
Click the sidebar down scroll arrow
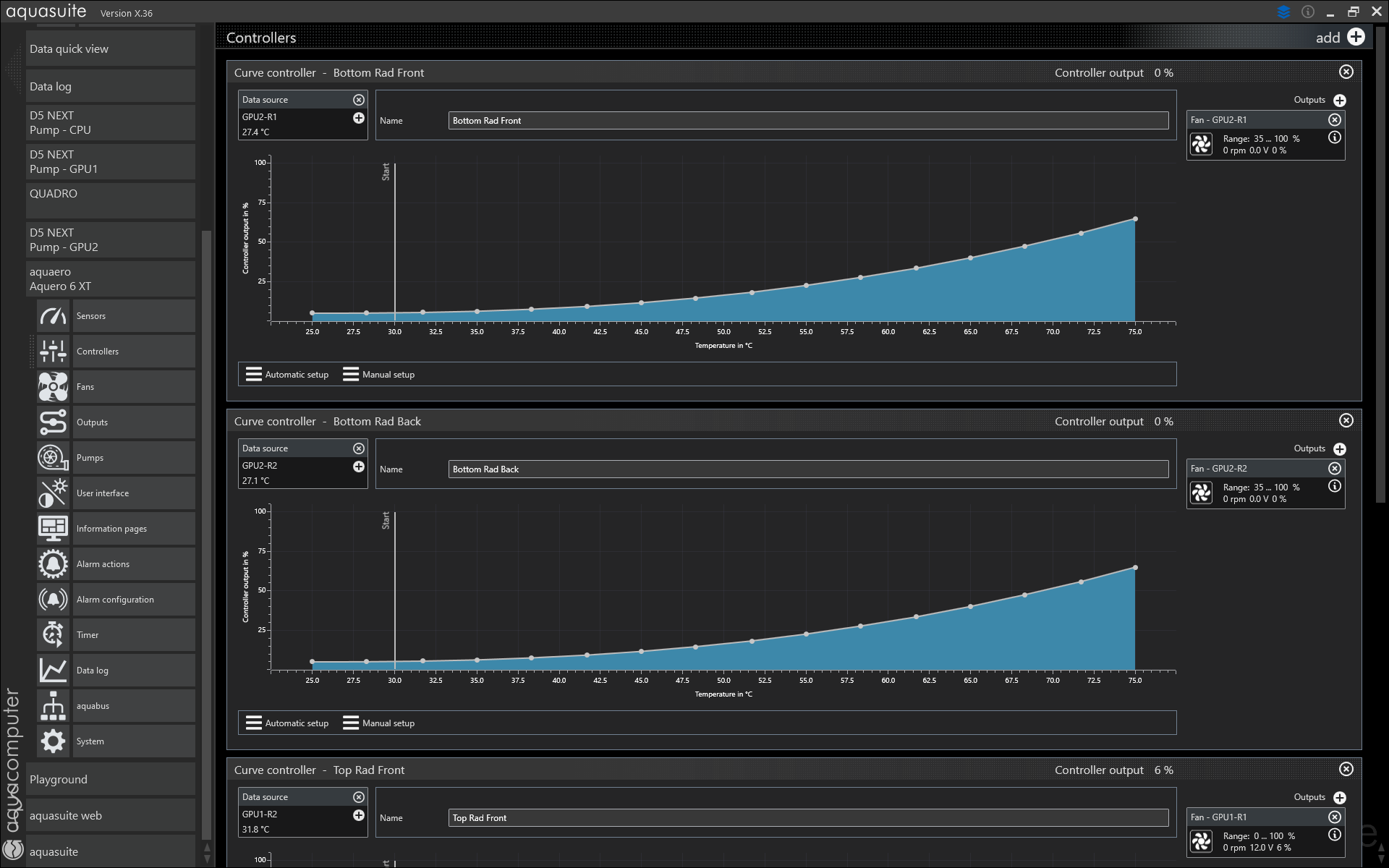click(207, 860)
